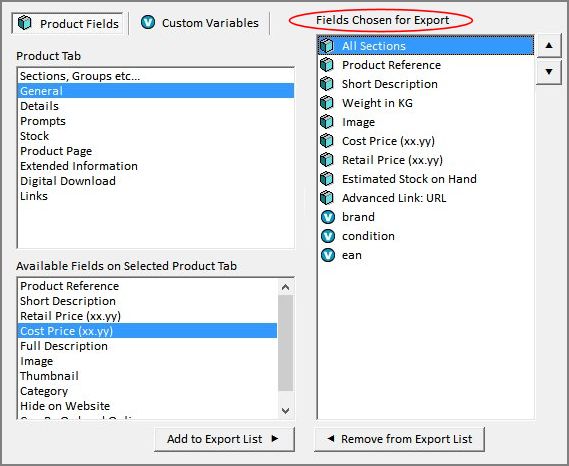This screenshot has height=466, width=569.
Task: Click the cube icon next to Advanced Link: URL
Action: [x=327, y=198]
